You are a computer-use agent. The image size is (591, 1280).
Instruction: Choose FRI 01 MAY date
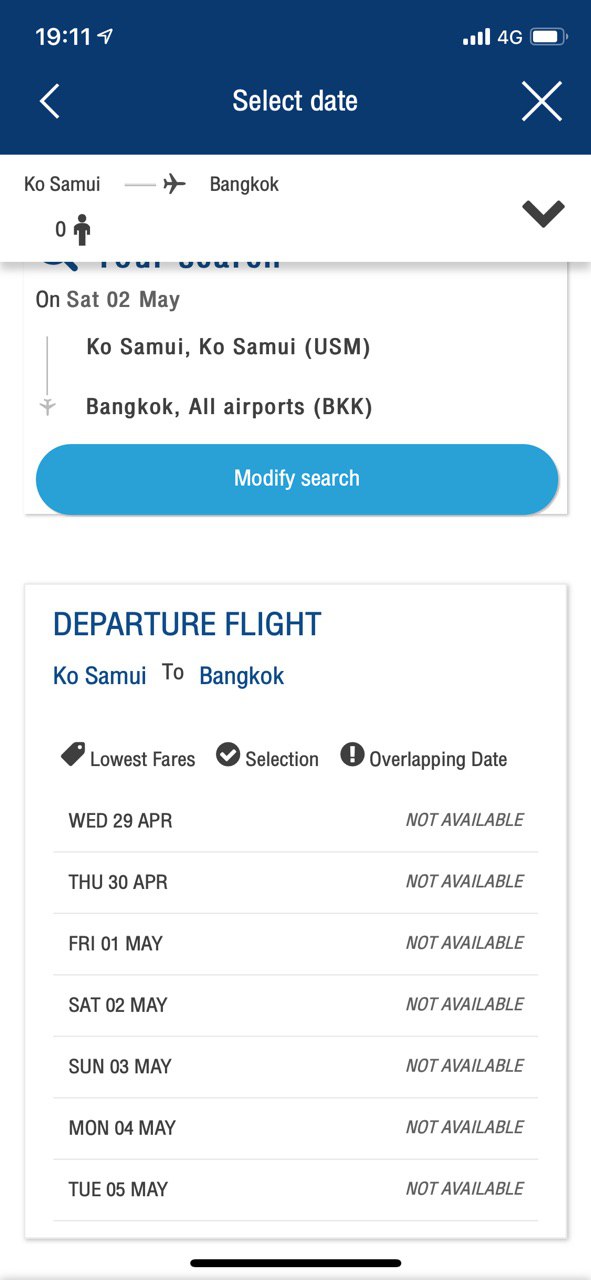click(x=296, y=943)
